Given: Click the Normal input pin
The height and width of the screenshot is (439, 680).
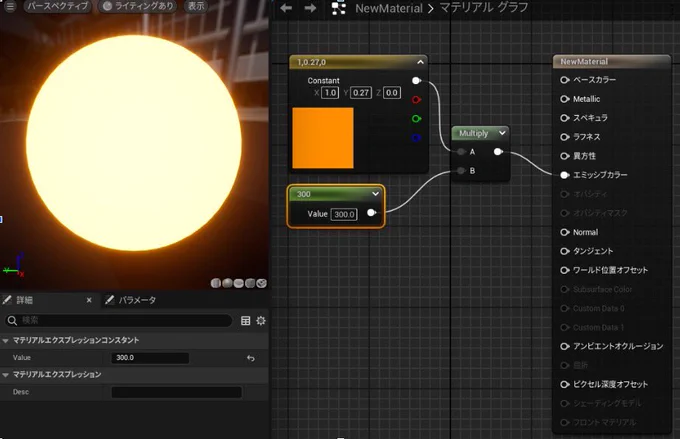Looking at the screenshot, I should (564, 232).
